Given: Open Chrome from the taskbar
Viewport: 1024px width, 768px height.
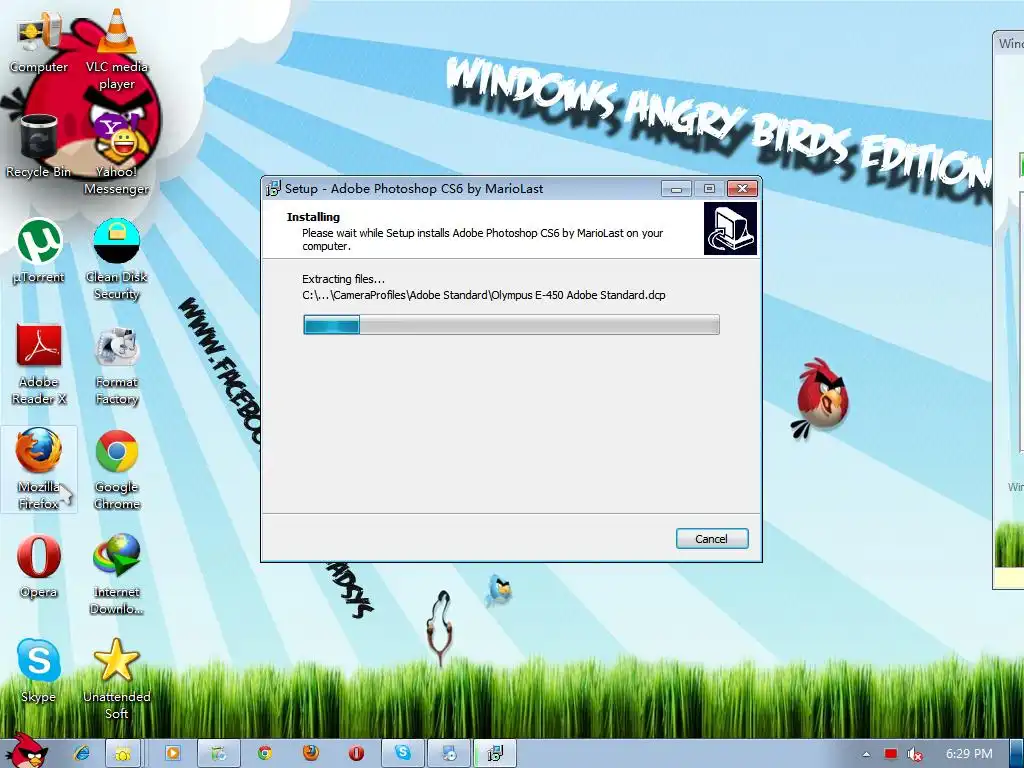Looking at the screenshot, I should point(264,753).
